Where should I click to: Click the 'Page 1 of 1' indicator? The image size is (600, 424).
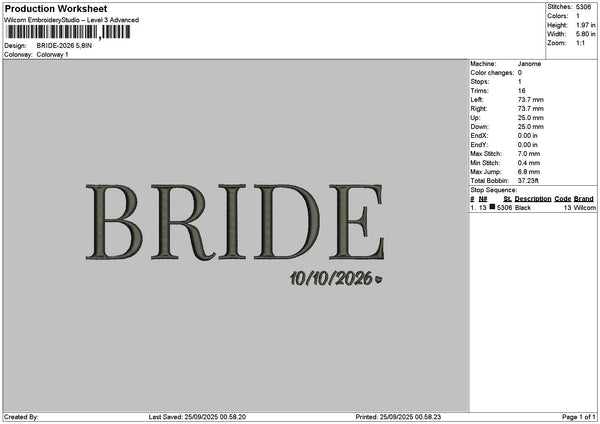point(579,417)
